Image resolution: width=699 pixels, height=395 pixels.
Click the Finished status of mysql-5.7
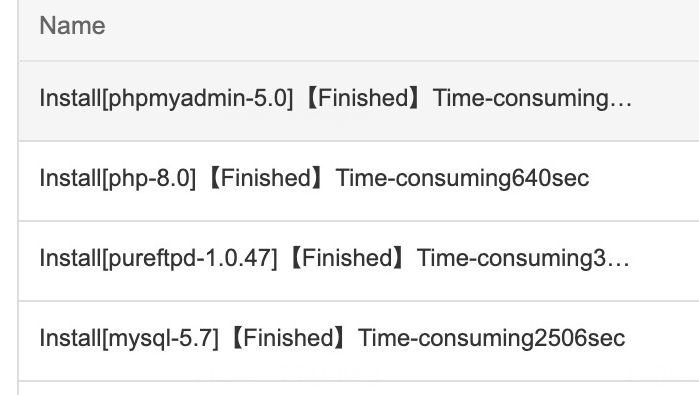coord(288,337)
